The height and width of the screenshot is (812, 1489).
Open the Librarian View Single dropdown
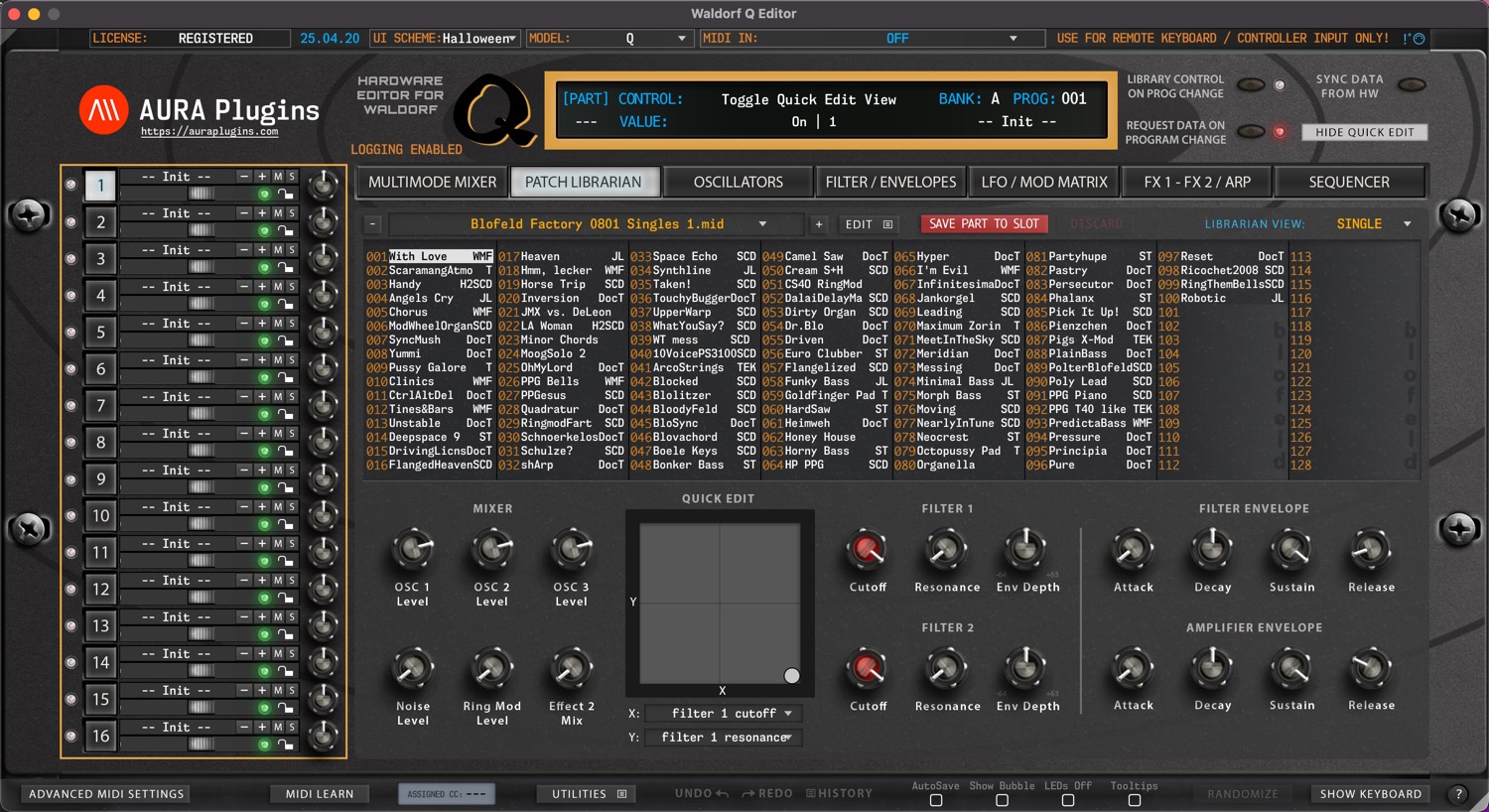point(1373,224)
